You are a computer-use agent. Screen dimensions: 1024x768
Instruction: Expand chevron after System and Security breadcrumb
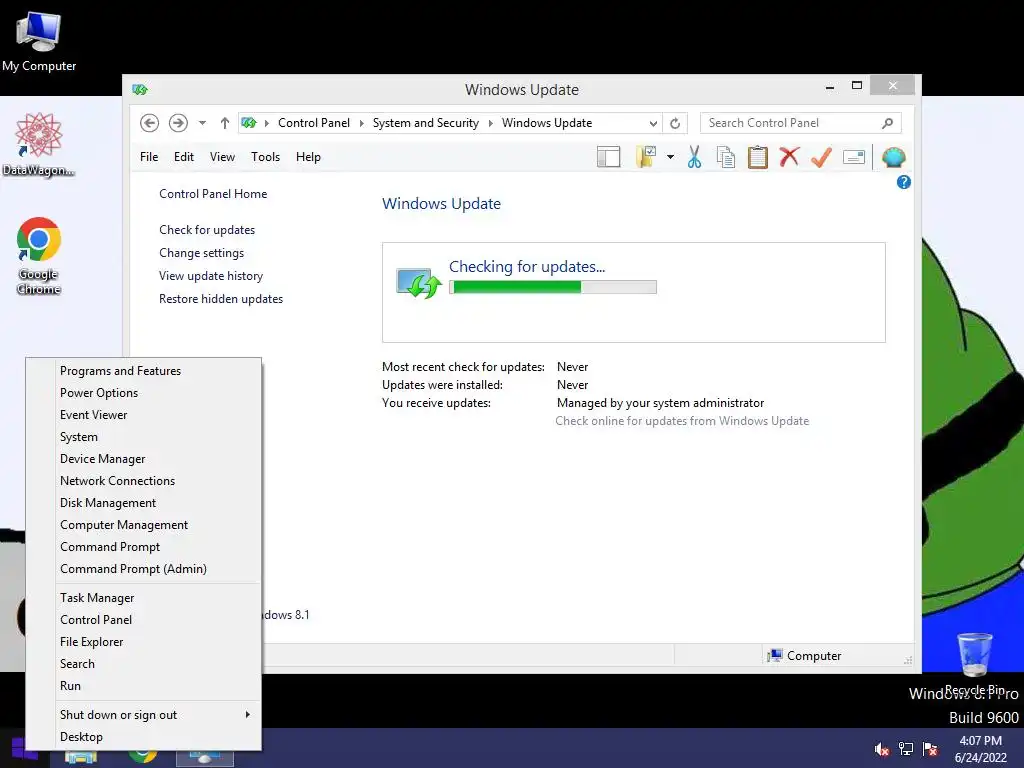coord(490,123)
